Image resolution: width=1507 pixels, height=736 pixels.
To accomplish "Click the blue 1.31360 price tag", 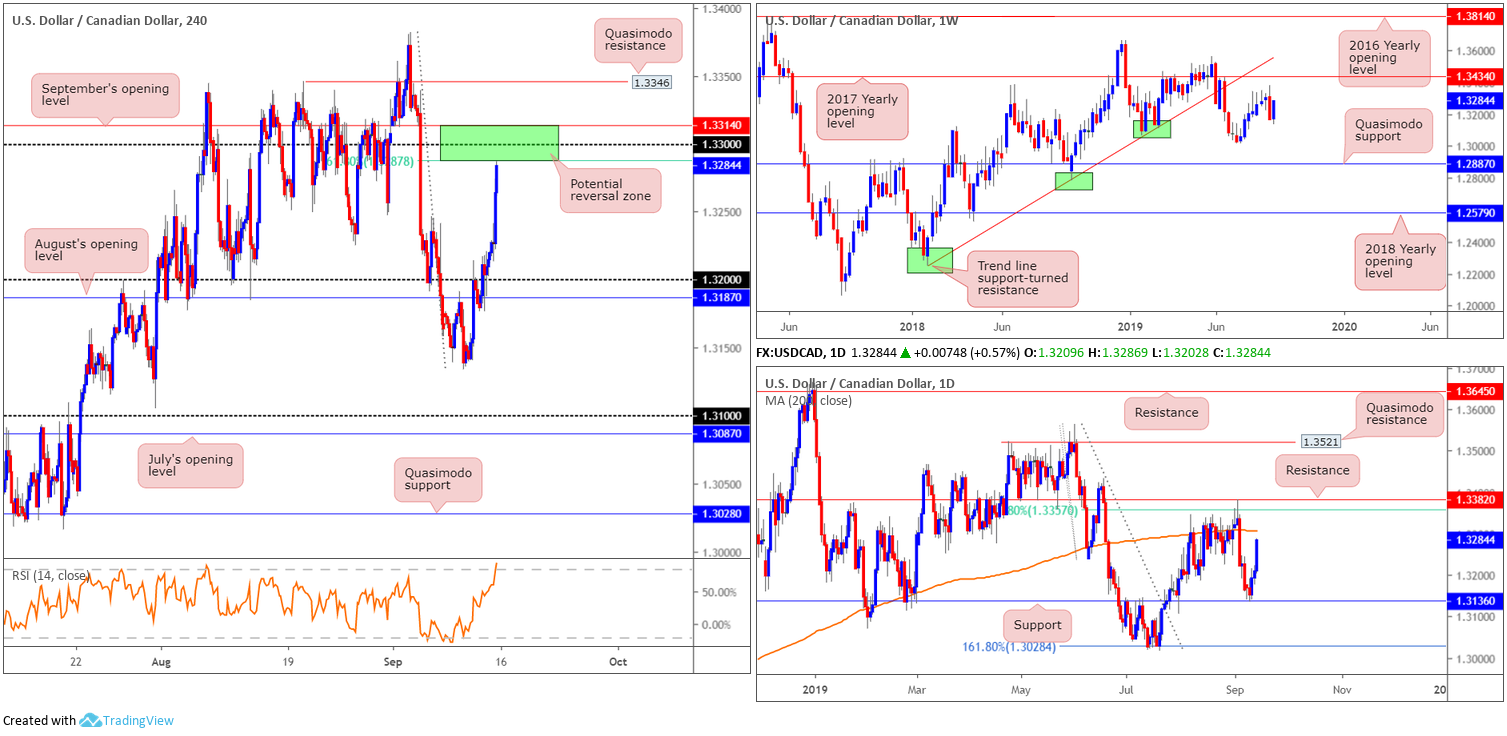I will pos(1475,601).
